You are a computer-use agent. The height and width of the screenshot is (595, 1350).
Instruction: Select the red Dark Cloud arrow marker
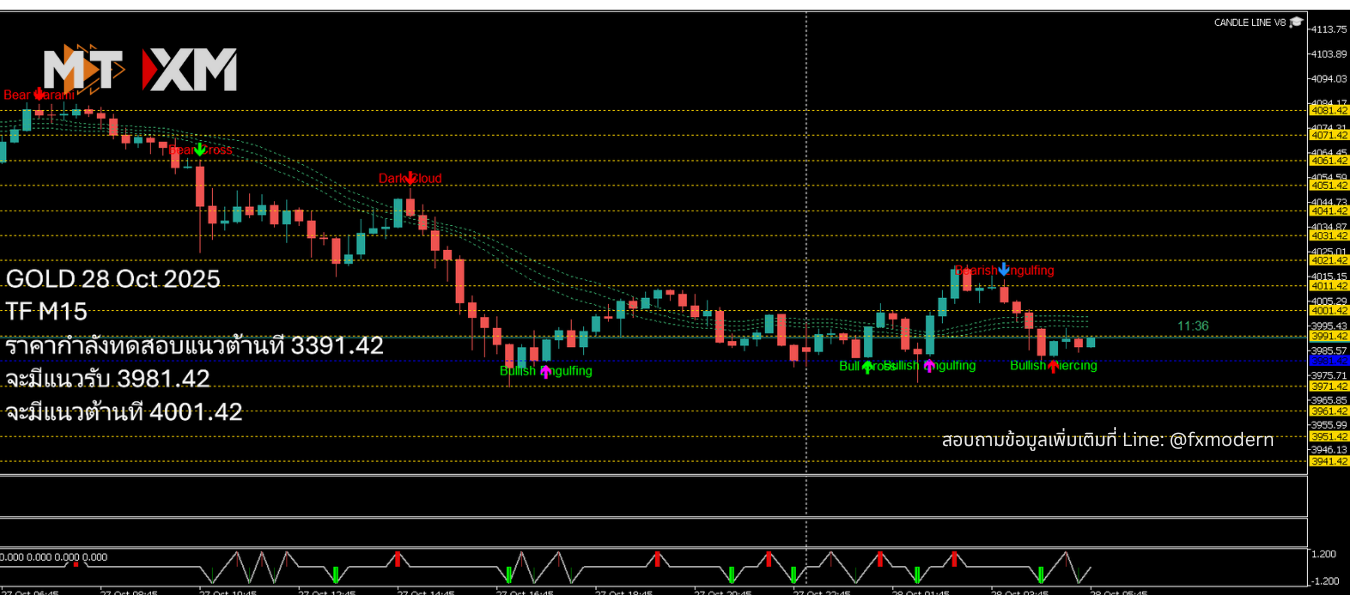(x=410, y=178)
